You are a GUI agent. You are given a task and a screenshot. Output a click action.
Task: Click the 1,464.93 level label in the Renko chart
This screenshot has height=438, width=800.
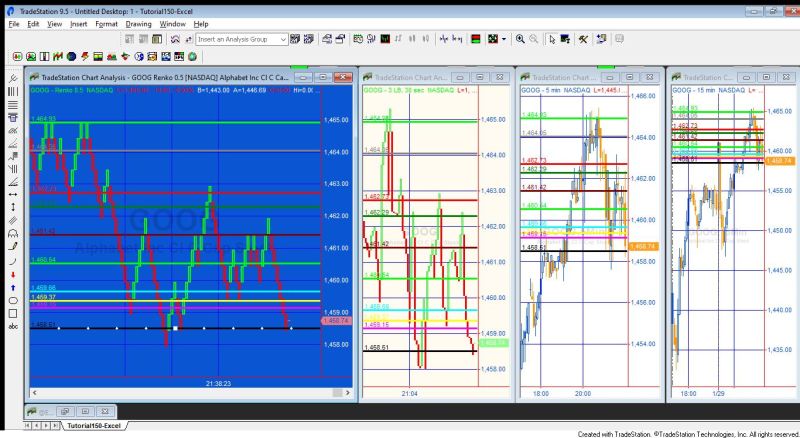coord(43,119)
